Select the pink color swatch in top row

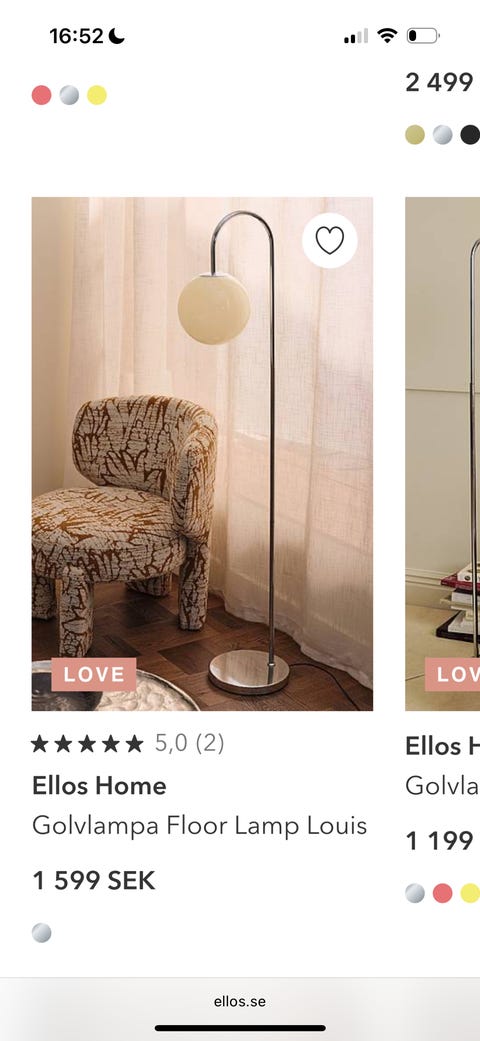(x=41, y=95)
